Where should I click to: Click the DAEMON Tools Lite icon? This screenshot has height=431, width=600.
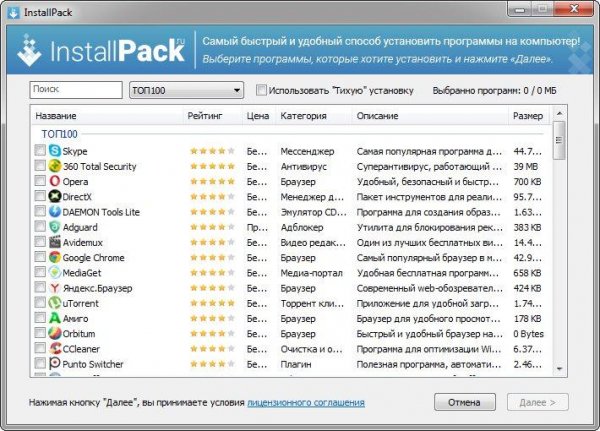pyautogui.click(x=55, y=212)
